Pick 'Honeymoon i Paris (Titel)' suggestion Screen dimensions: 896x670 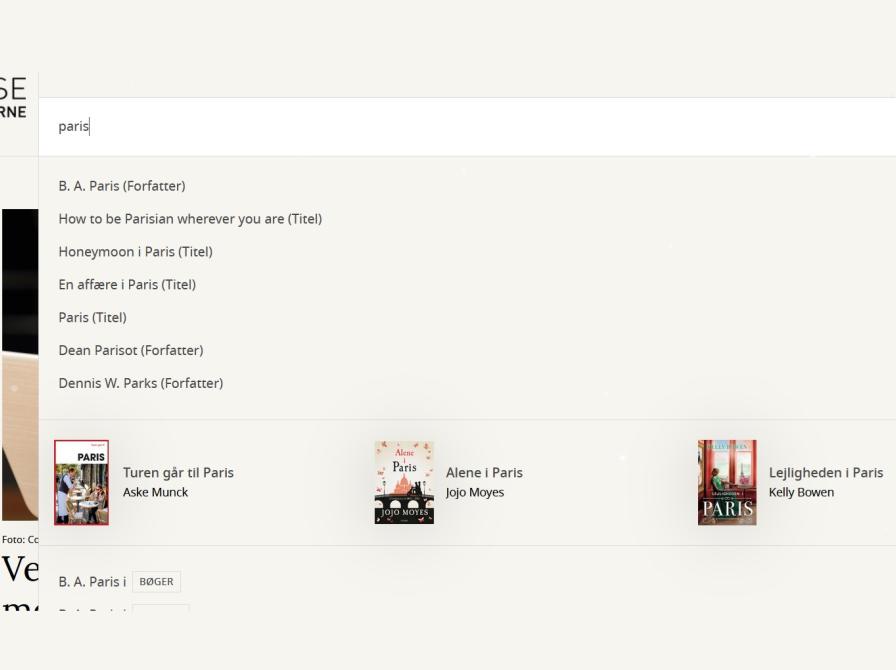135,252
